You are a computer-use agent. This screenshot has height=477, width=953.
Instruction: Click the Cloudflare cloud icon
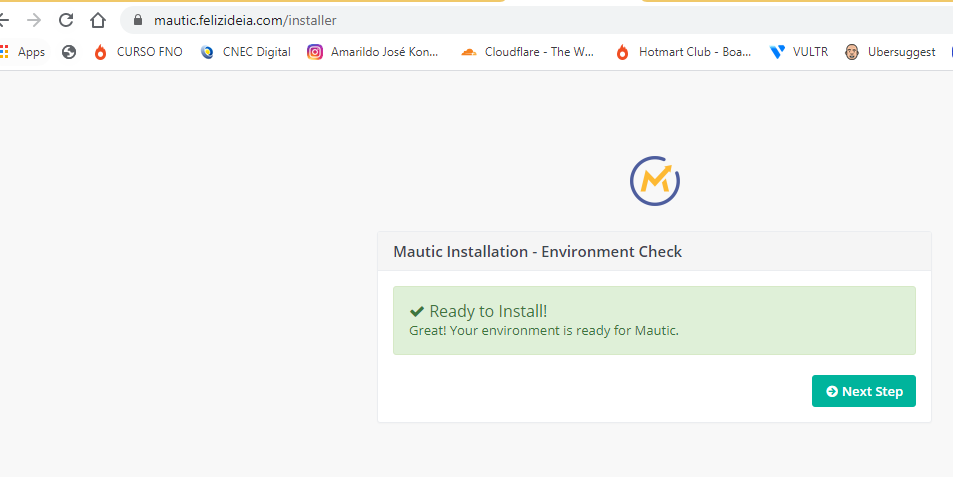tap(469, 52)
